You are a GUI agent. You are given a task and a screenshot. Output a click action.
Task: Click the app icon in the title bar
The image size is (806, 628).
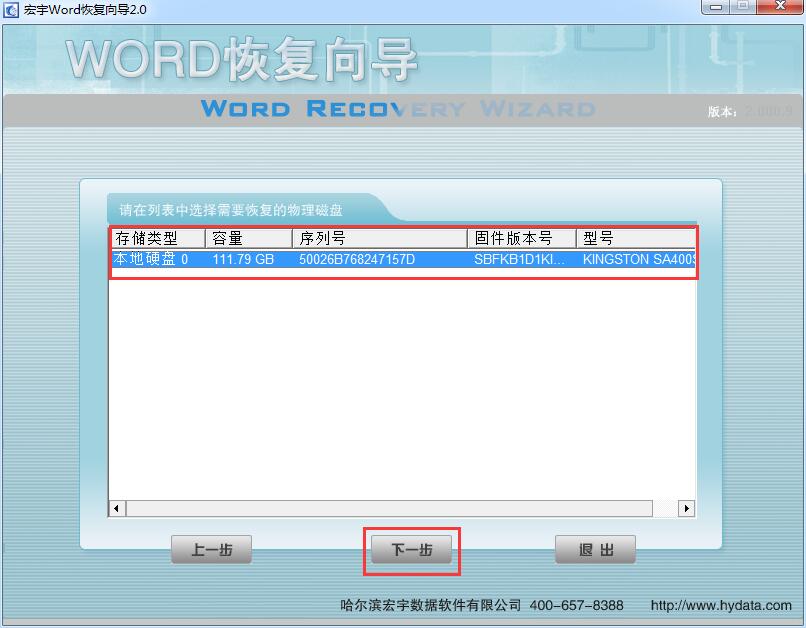point(10,9)
